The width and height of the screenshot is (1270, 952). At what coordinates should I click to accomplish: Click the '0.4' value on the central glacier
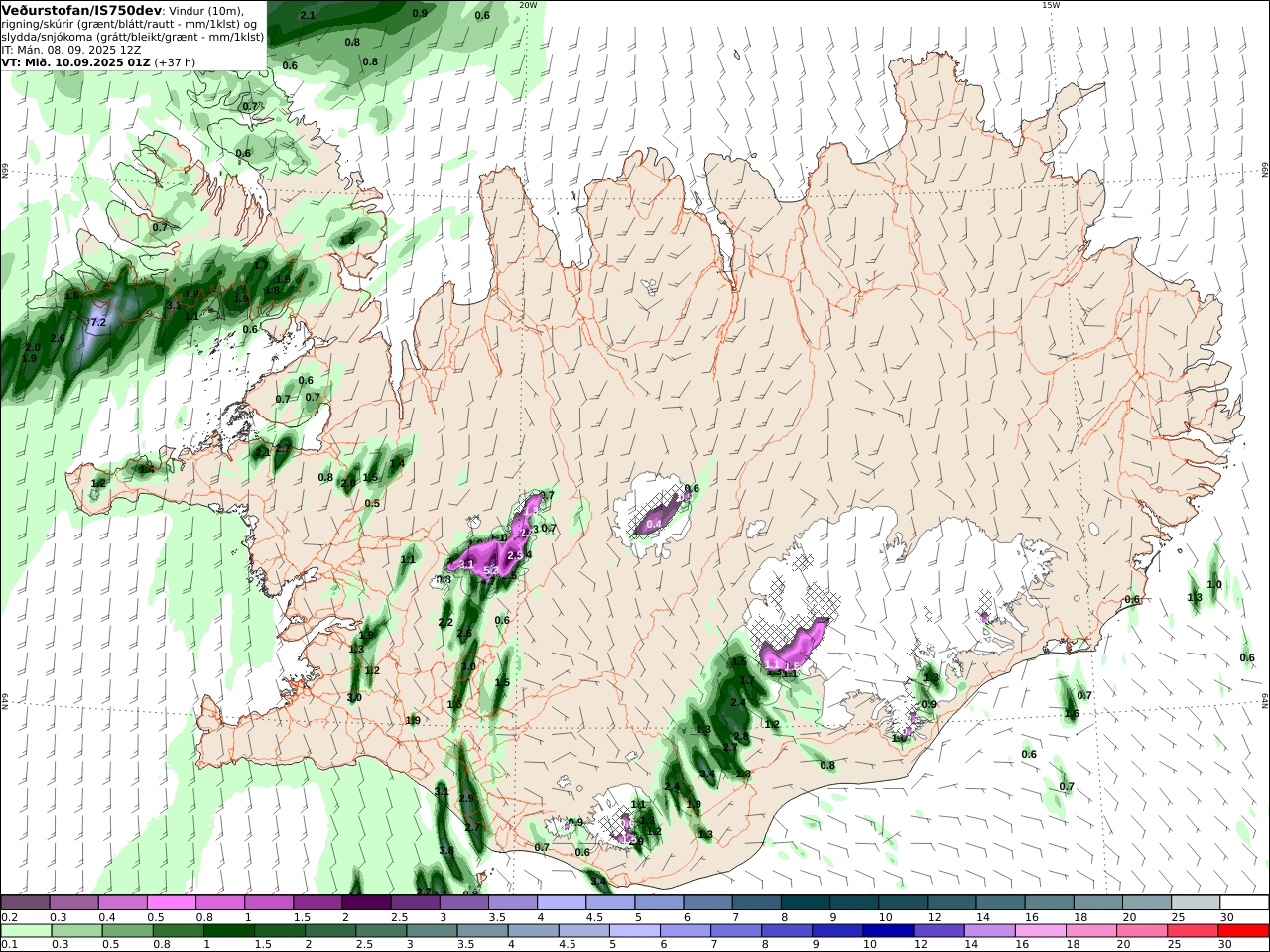654,524
